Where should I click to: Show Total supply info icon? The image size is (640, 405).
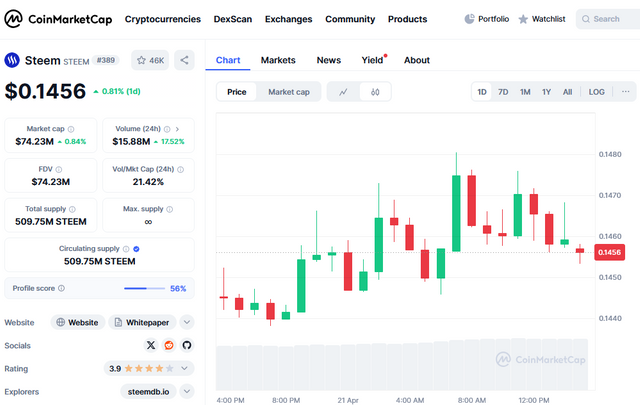72,209
